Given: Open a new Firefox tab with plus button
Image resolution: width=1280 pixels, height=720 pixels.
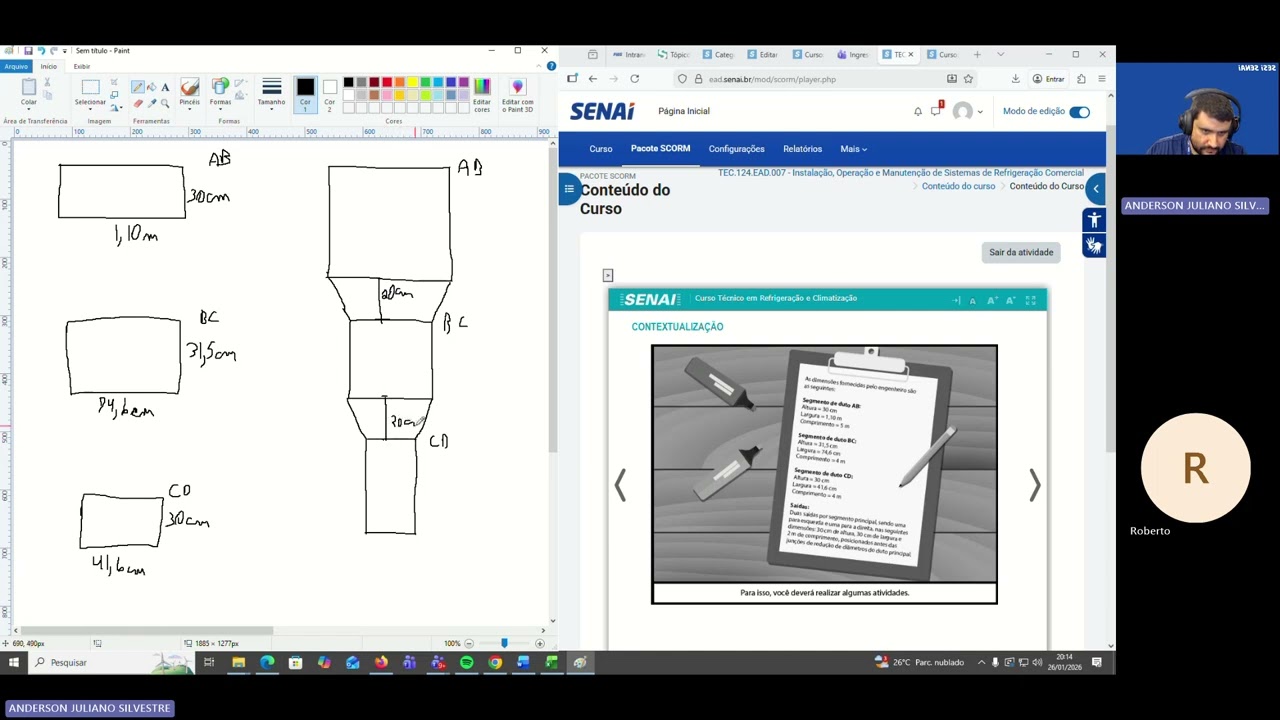Looking at the screenshot, I should click(977, 54).
